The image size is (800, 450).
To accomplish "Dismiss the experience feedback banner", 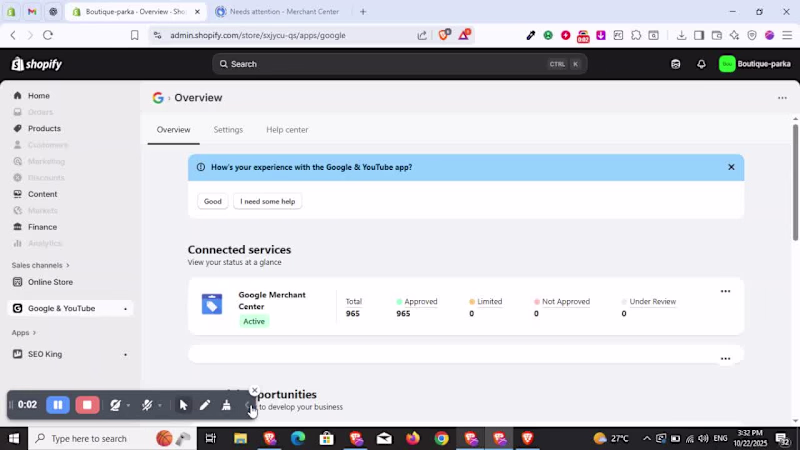I will (731, 167).
